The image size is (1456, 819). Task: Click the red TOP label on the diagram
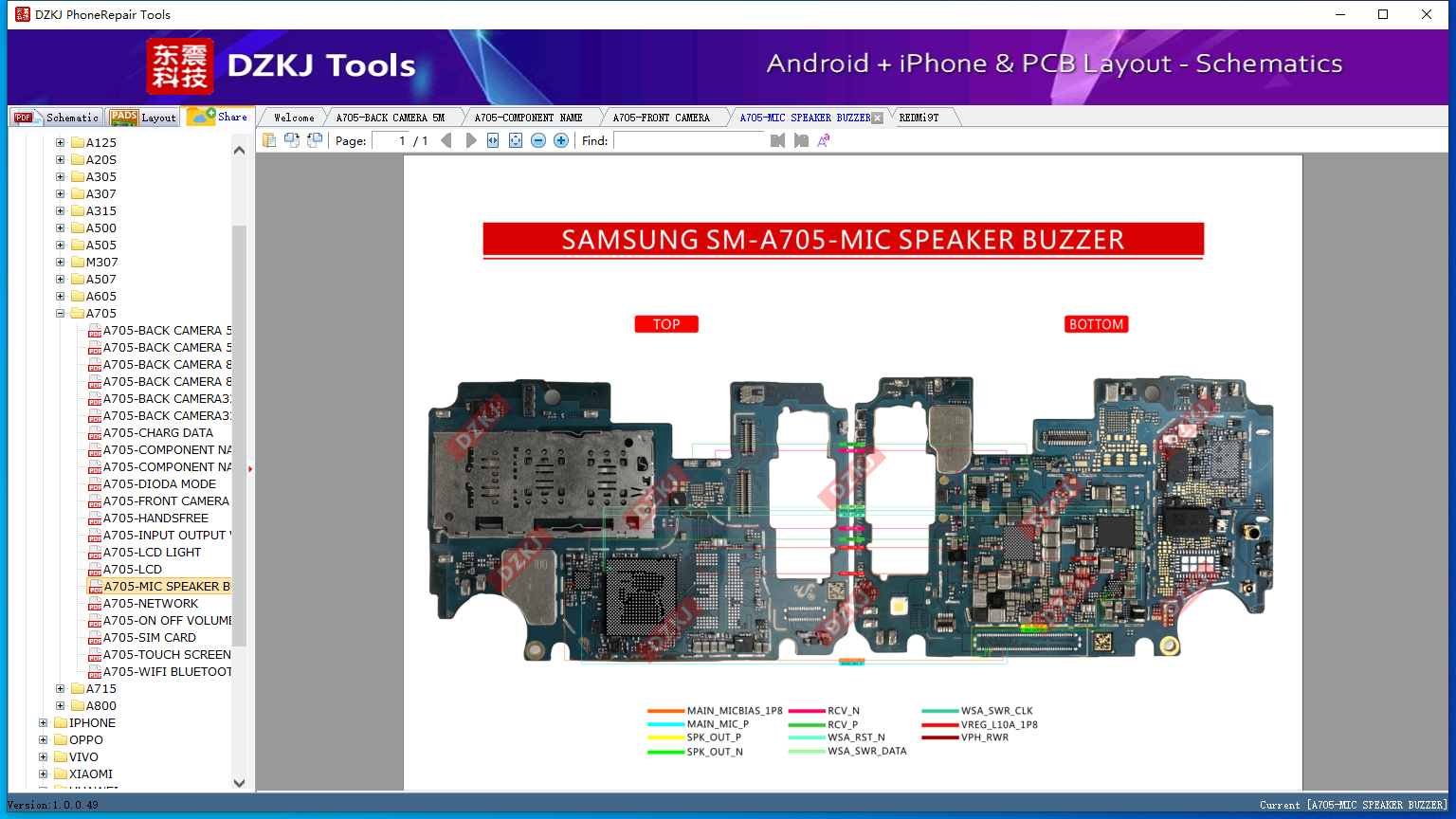tap(666, 324)
